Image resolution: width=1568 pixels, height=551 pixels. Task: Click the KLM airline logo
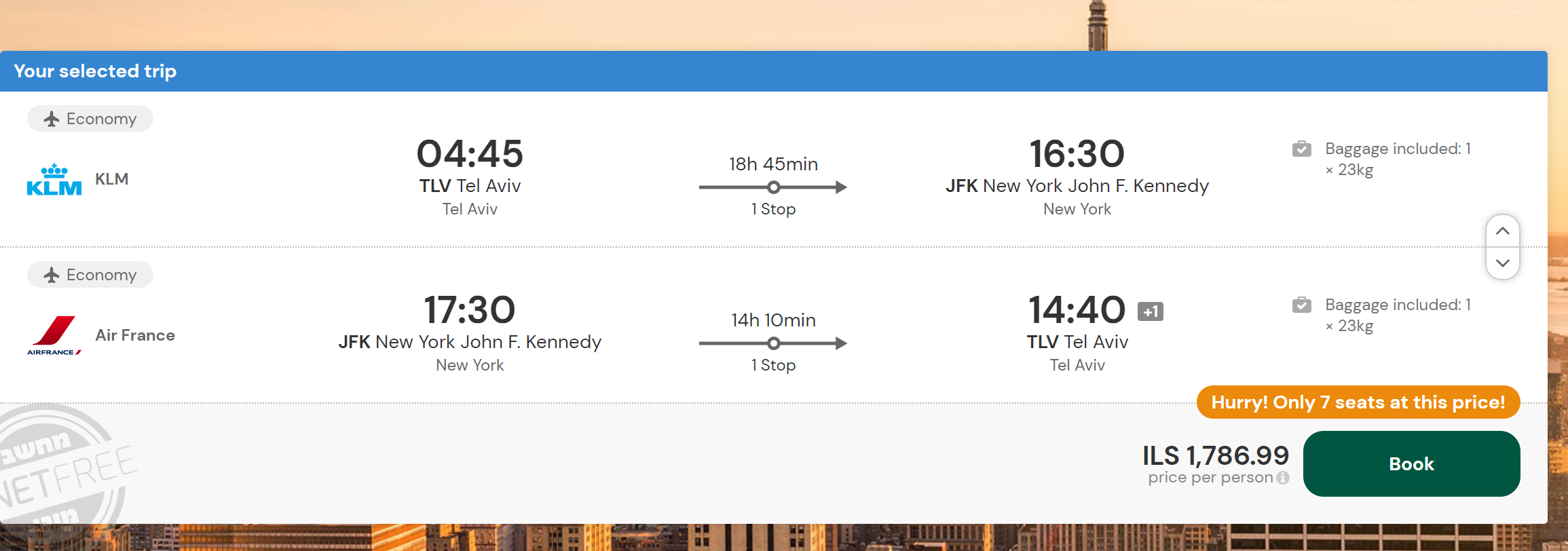(x=54, y=180)
